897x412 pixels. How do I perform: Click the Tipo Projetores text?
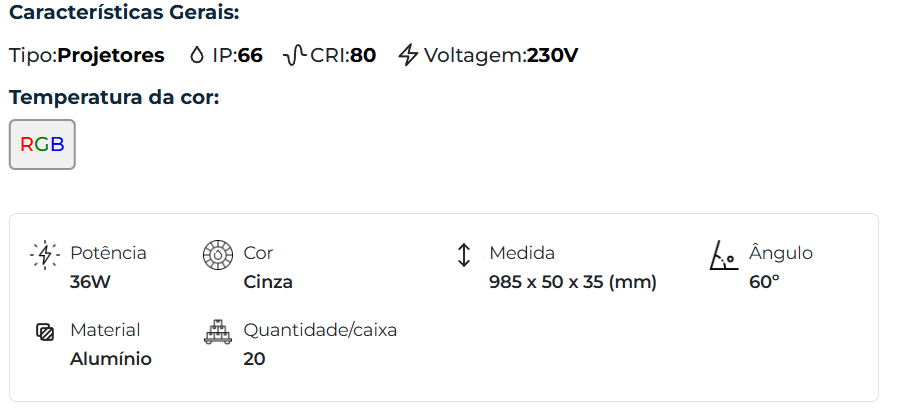pos(87,55)
